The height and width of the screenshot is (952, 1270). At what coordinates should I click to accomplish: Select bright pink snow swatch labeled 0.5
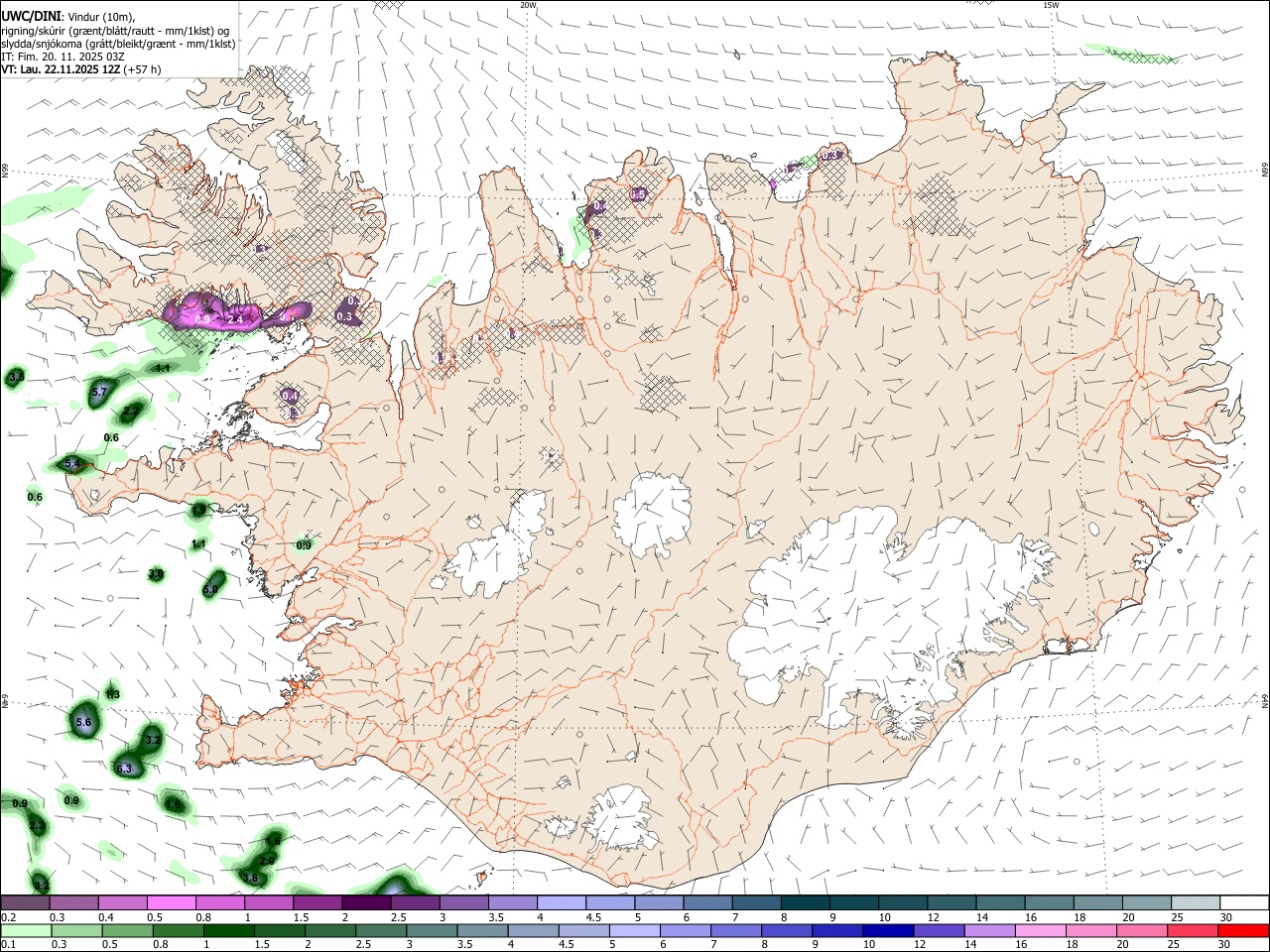pos(171,903)
